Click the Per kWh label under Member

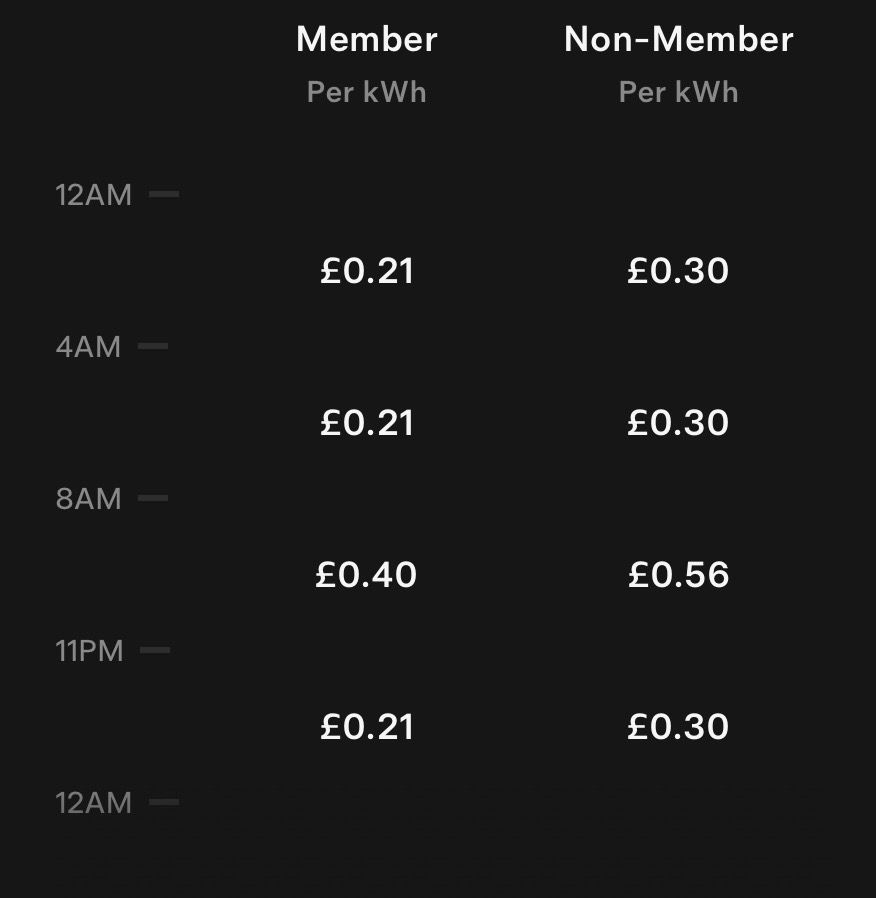pyautogui.click(x=367, y=92)
